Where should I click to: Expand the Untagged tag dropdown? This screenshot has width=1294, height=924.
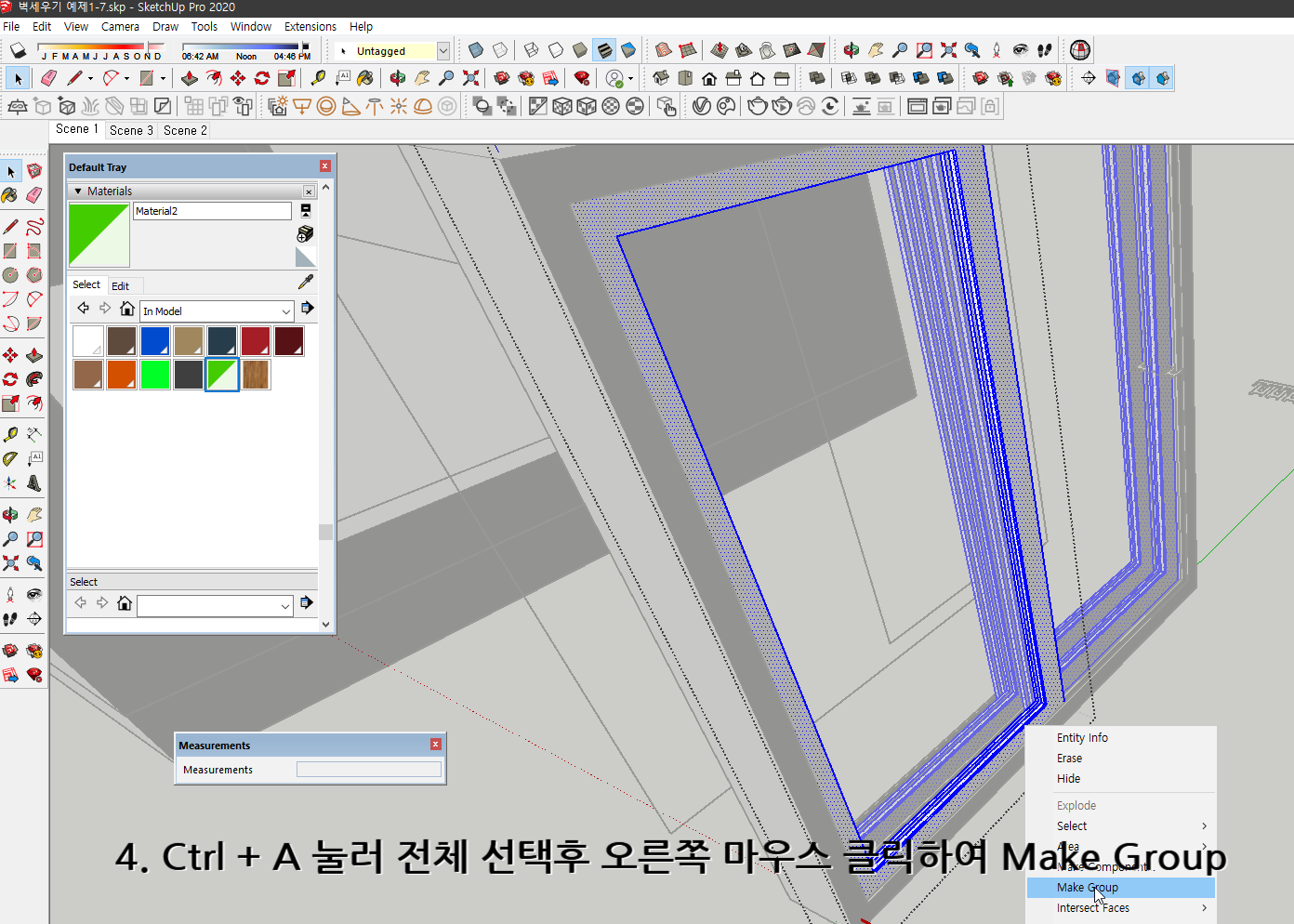pos(443,50)
